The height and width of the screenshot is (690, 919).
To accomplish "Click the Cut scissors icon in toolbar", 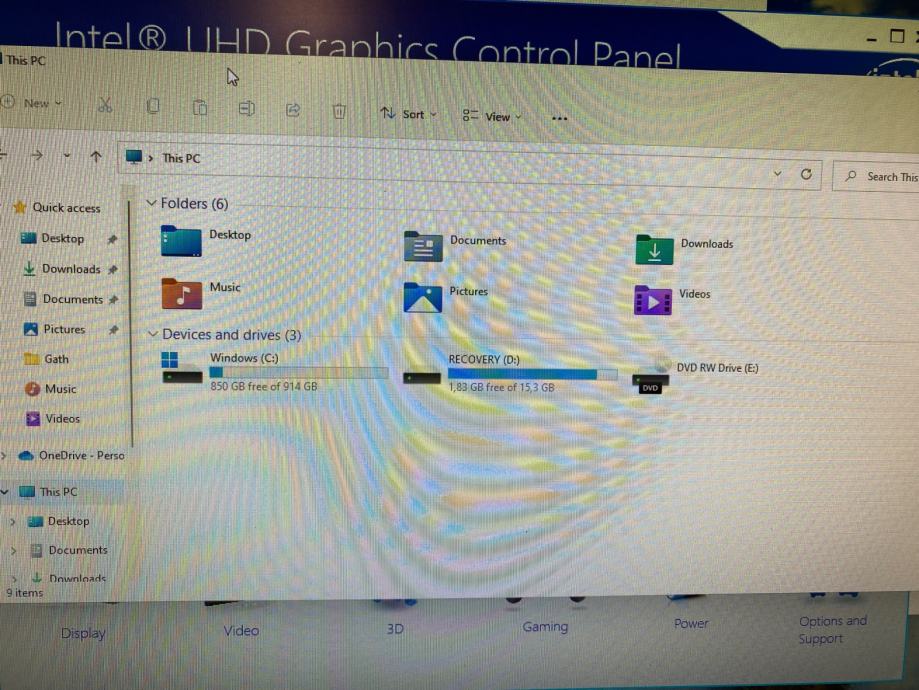I will pos(105,105).
